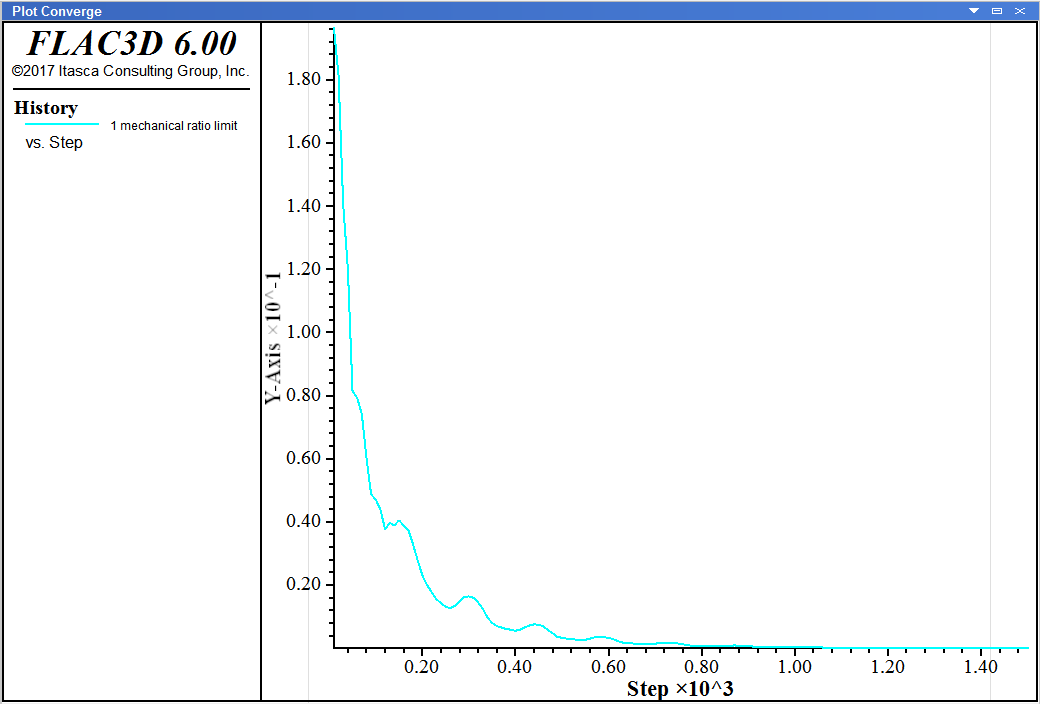
Task: Click the Plot Converge title text
Action: click(x=57, y=11)
